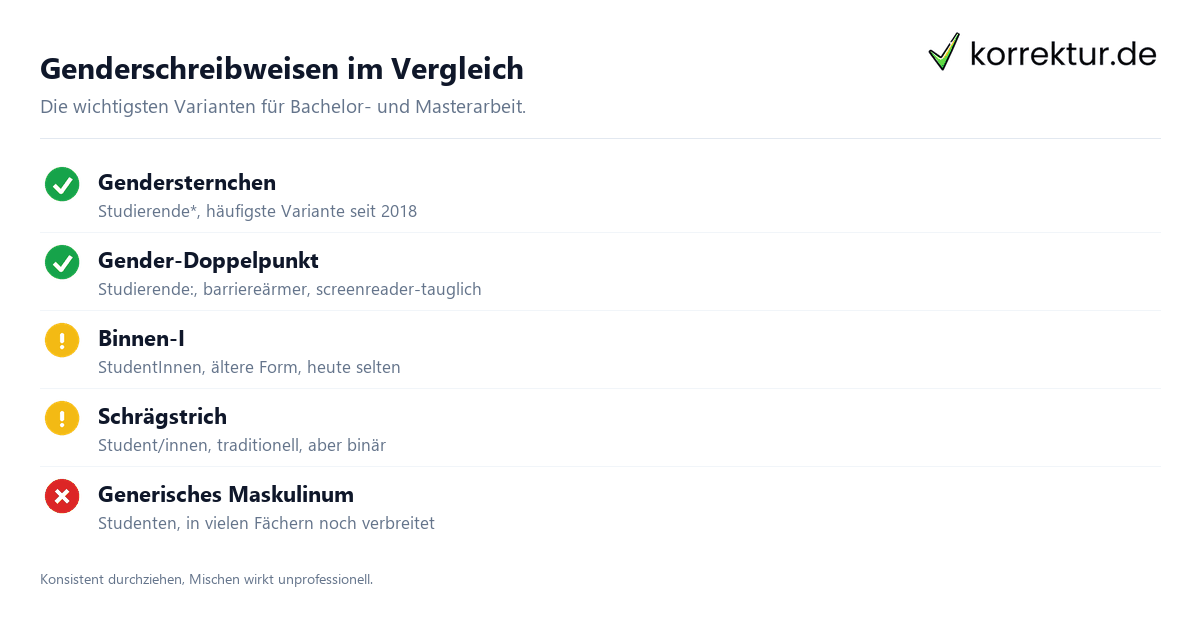Image resolution: width=1200 pixels, height=630 pixels.
Task: Click the red cross icon beside Generisches Maskulinum
Action: (x=62, y=496)
